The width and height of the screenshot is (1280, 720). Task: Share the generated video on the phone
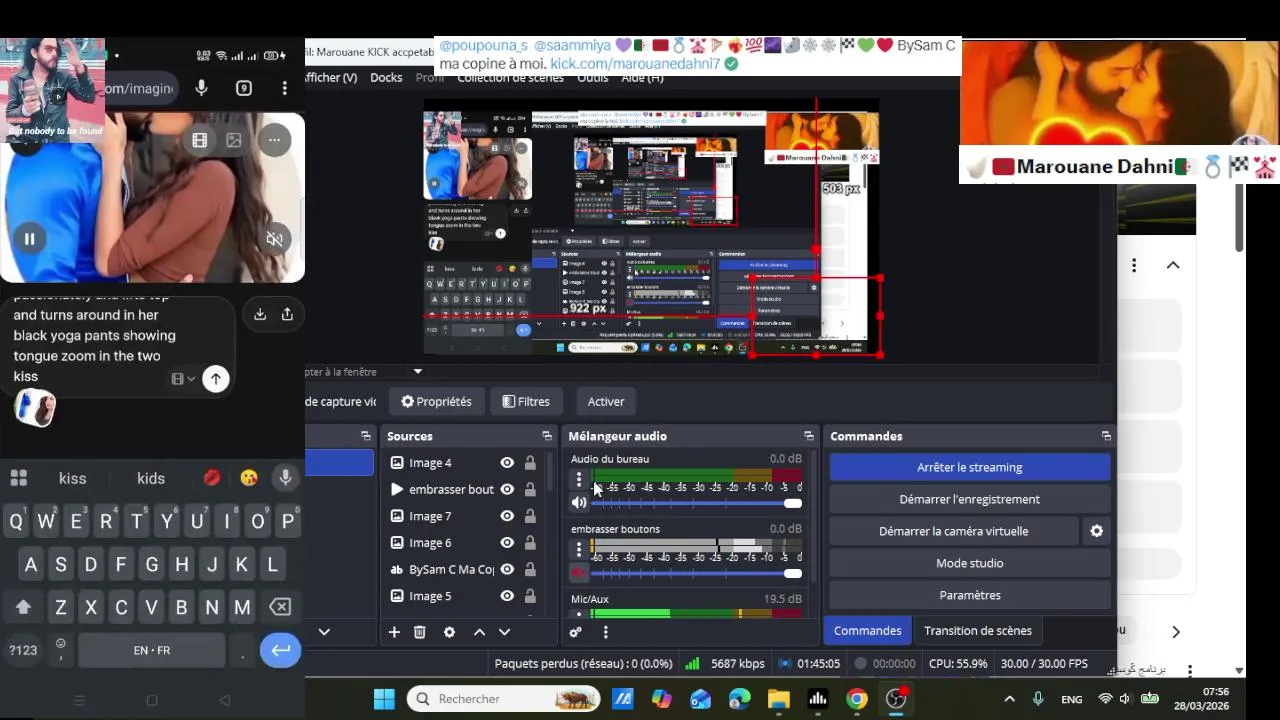tap(287, 314)
